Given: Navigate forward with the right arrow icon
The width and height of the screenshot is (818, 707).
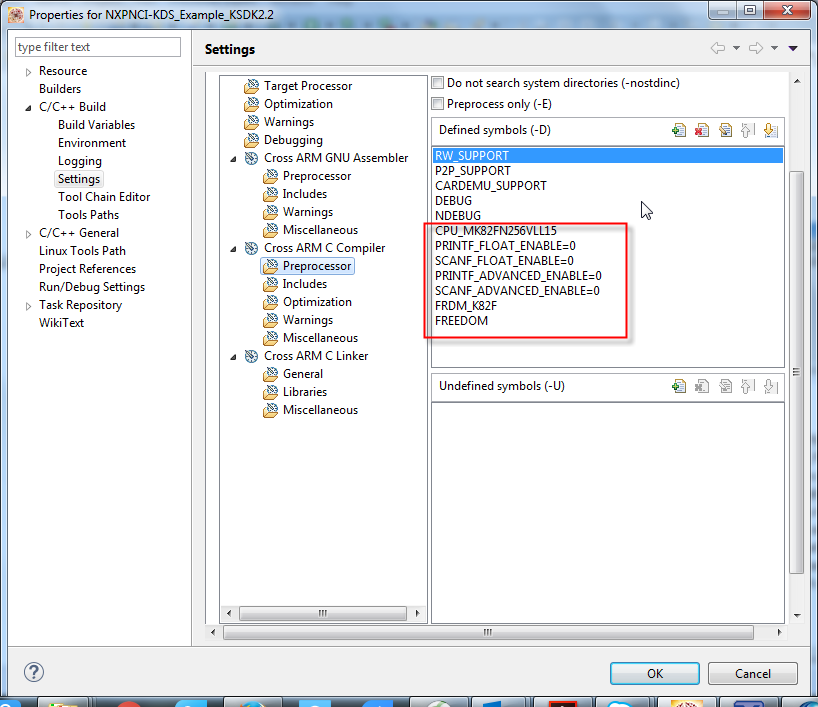Looking at the screenshot, I should pyautogui.click(x=756, y=48).
